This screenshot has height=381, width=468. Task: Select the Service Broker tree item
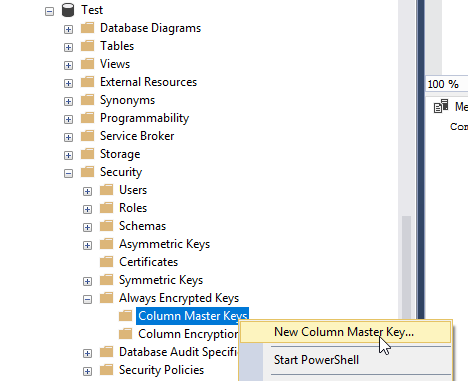pos(137,136)
